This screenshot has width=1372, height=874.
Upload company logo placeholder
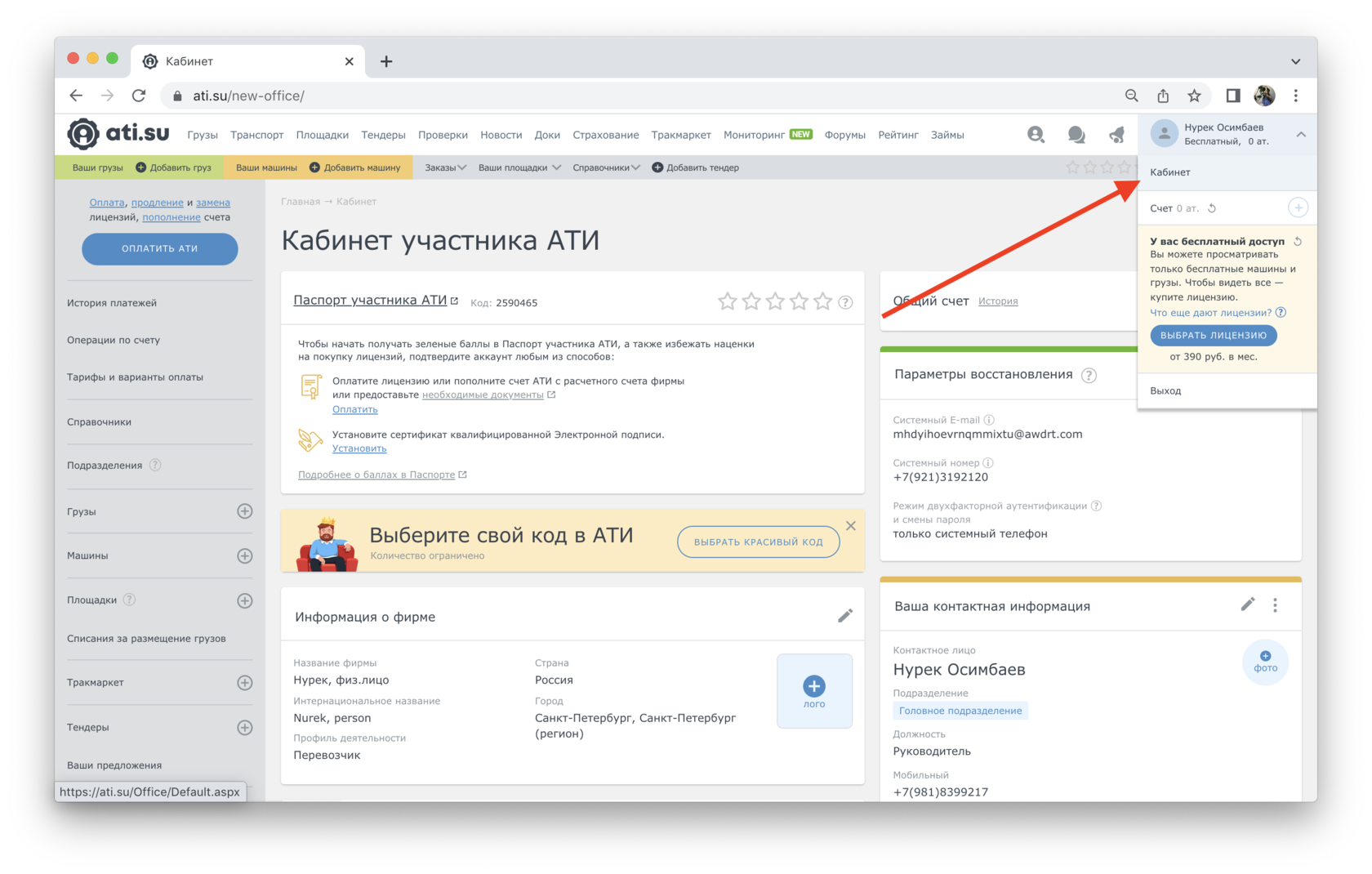[814, 691]
